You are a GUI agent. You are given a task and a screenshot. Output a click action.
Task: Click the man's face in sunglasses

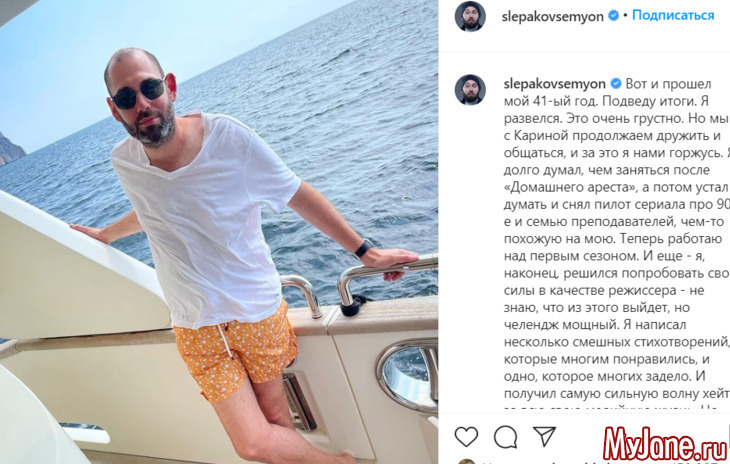tap(140, 100)
